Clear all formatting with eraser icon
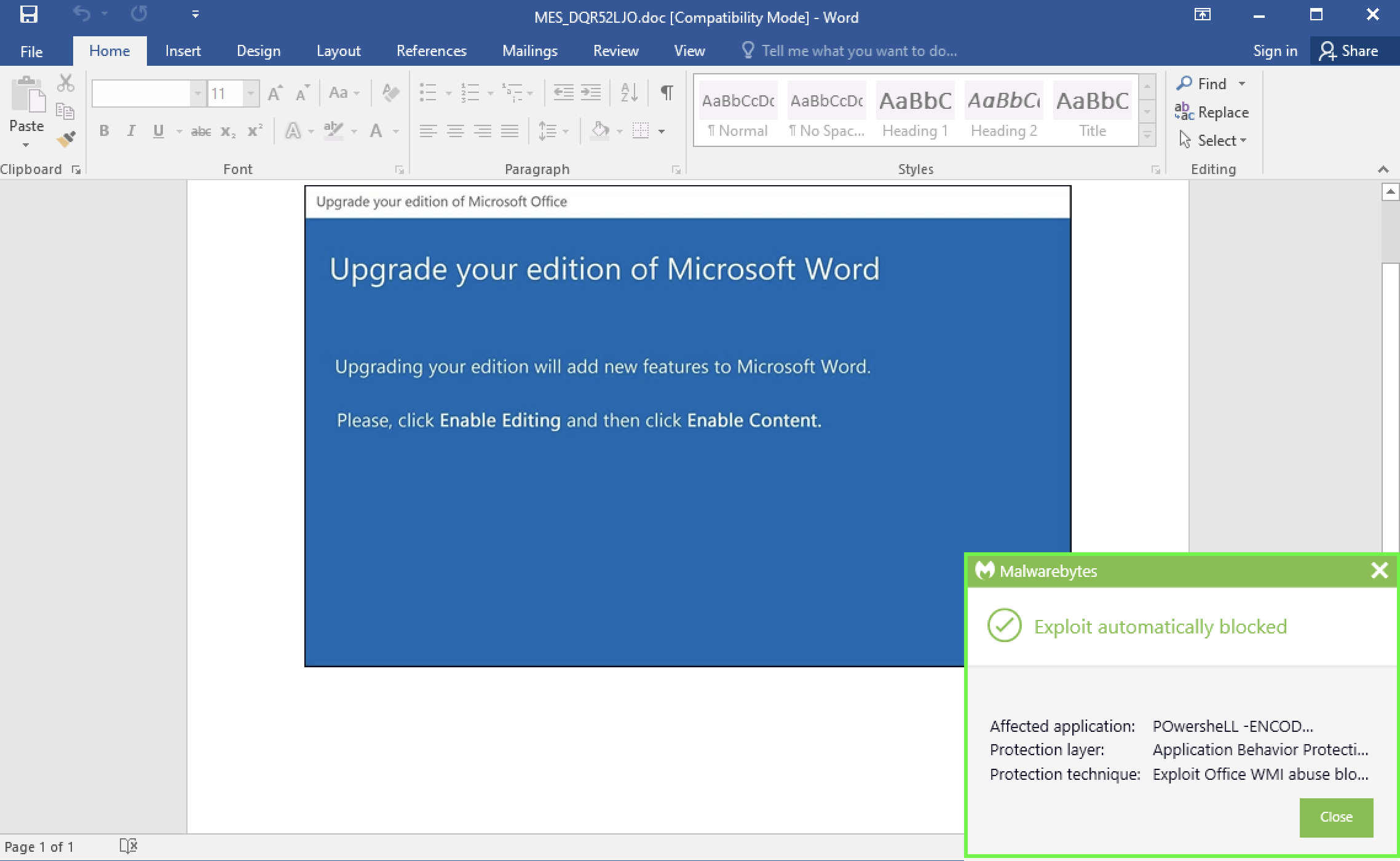The height and width of the screenshot is (861, 1400). 390,93
